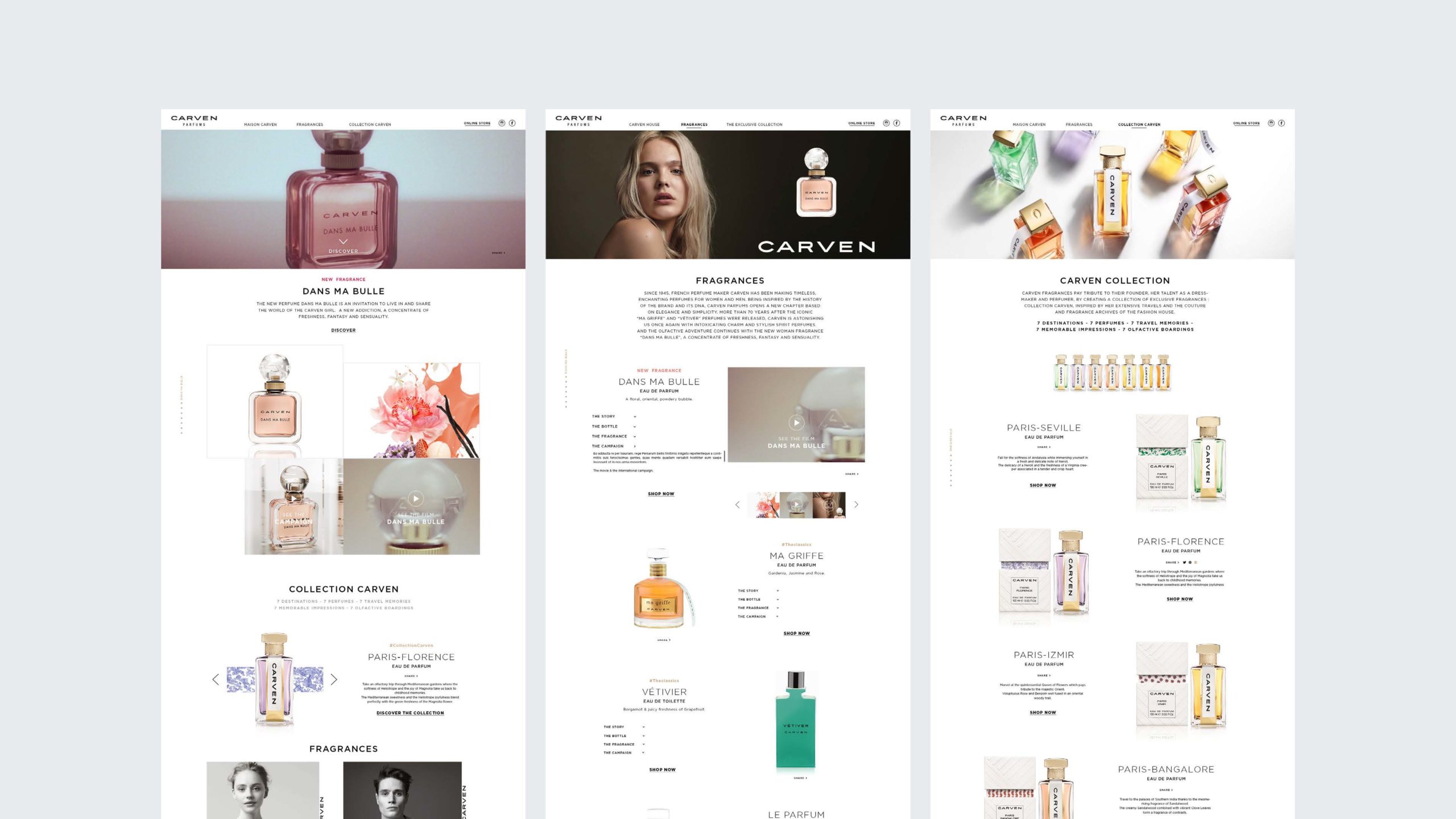Open Online Store link on the Fragrances page
The height and width of the screenshot is (819, 1456).
[862, 123]
